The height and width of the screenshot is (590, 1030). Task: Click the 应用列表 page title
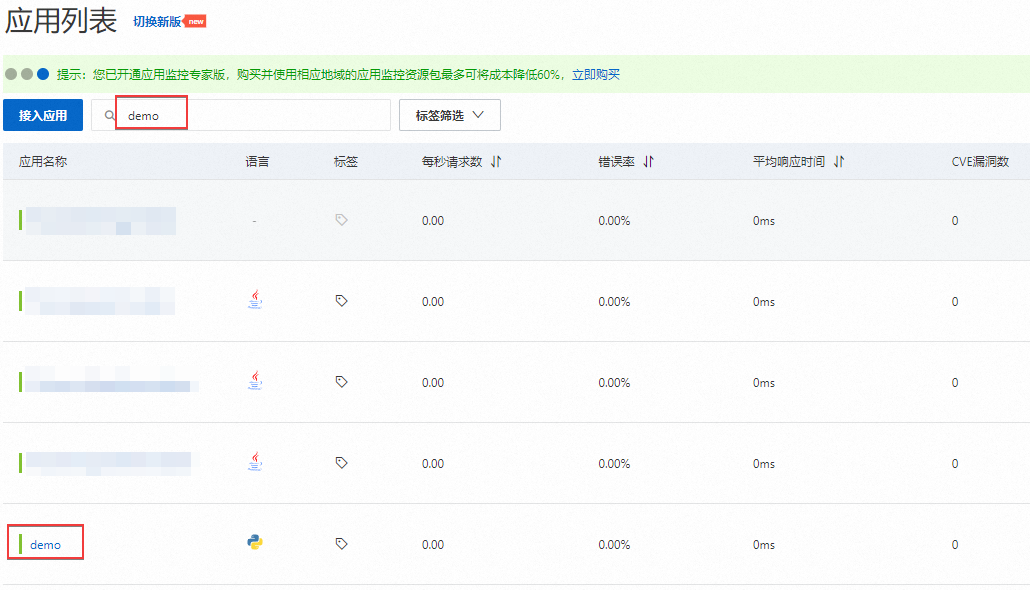(x=61, y=20)
